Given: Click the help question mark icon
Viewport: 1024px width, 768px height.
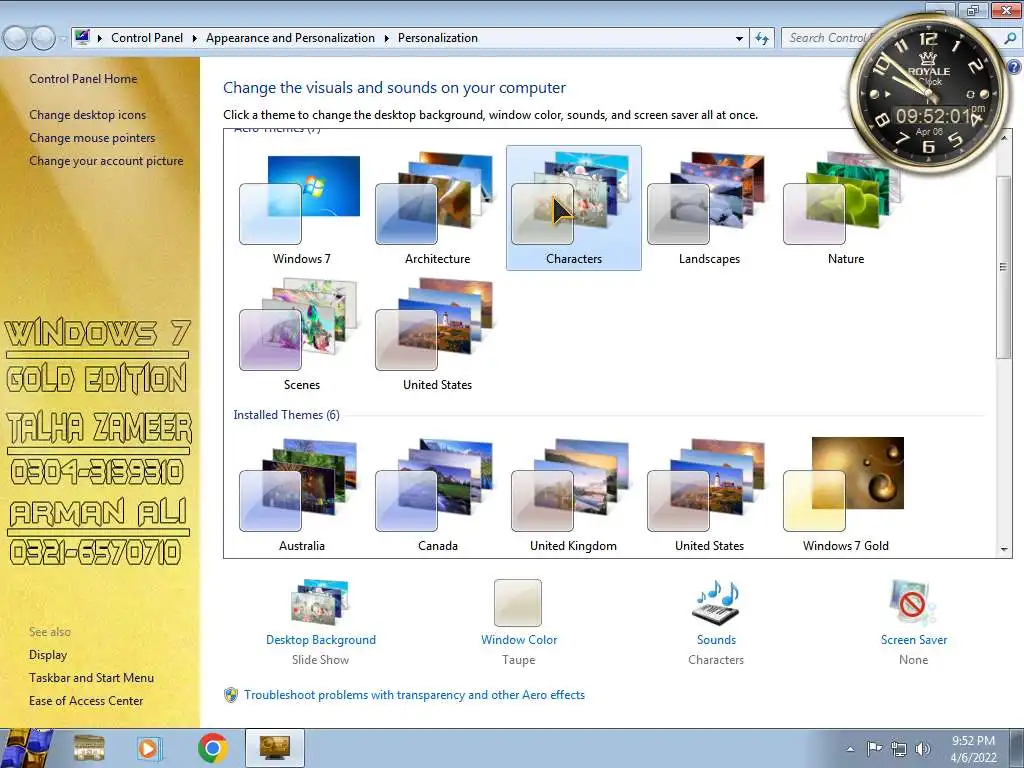Looking at the screenshot, I should [x=1015, y=67].
